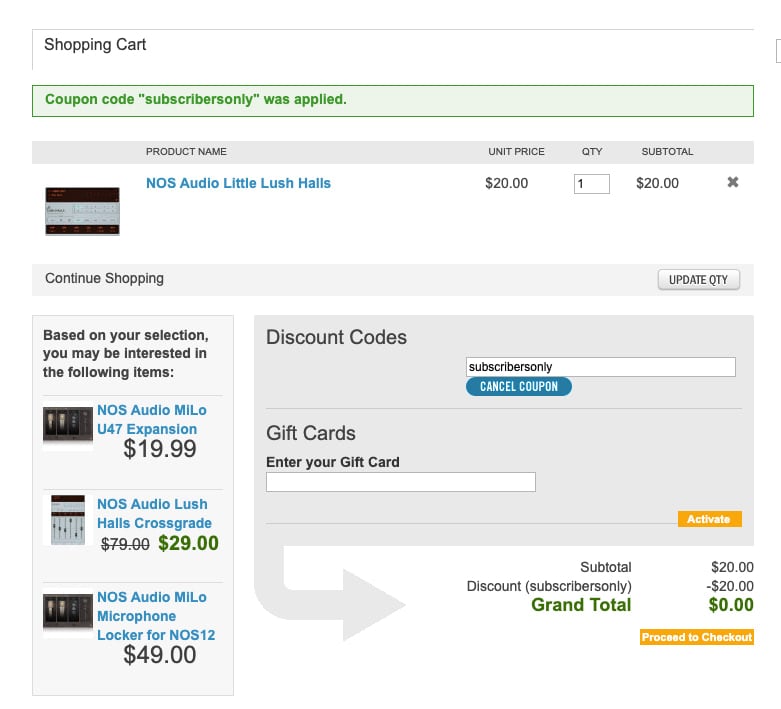Viewport: 781px width, 709px height.
Task: Click the $49.00 Microphone Locker price
Action: (159, 654)
